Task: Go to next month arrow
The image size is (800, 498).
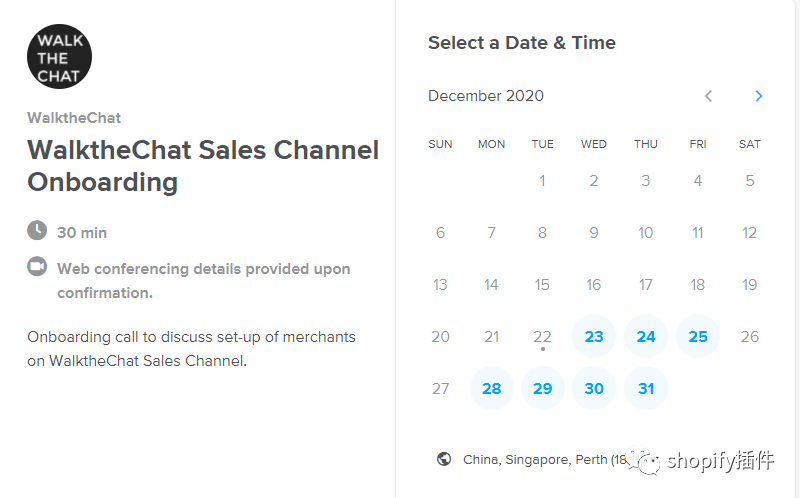Action: click(x=758, y=96)
